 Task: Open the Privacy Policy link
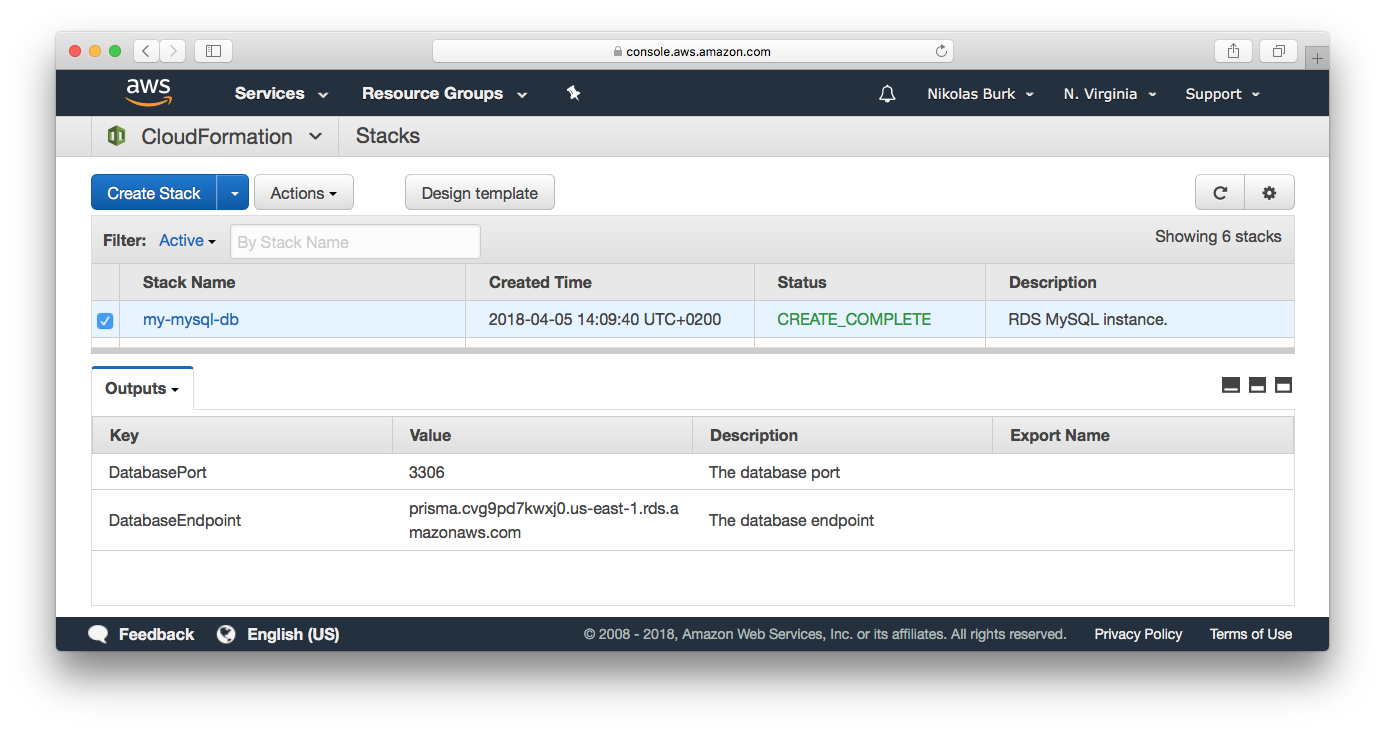(1138, 634)
